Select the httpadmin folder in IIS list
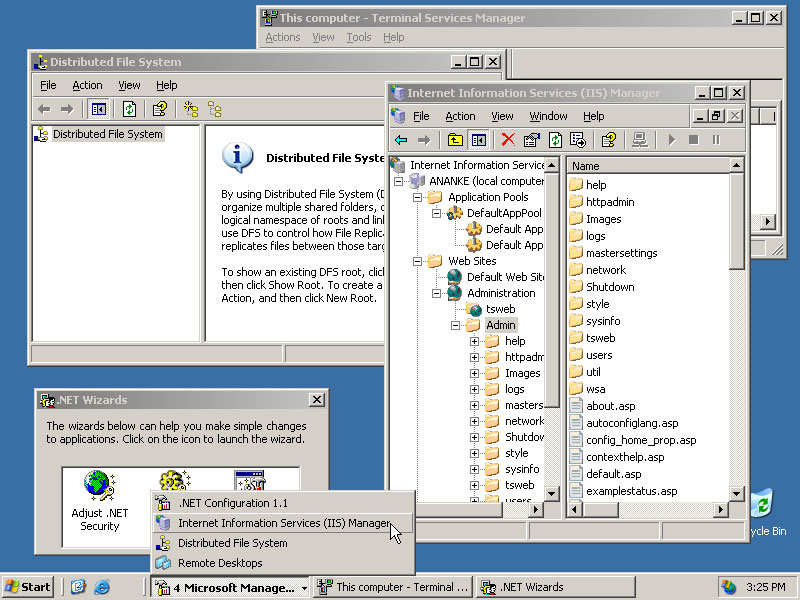The width and height of the screenshot is (800, 600). [x=610, y=202]
